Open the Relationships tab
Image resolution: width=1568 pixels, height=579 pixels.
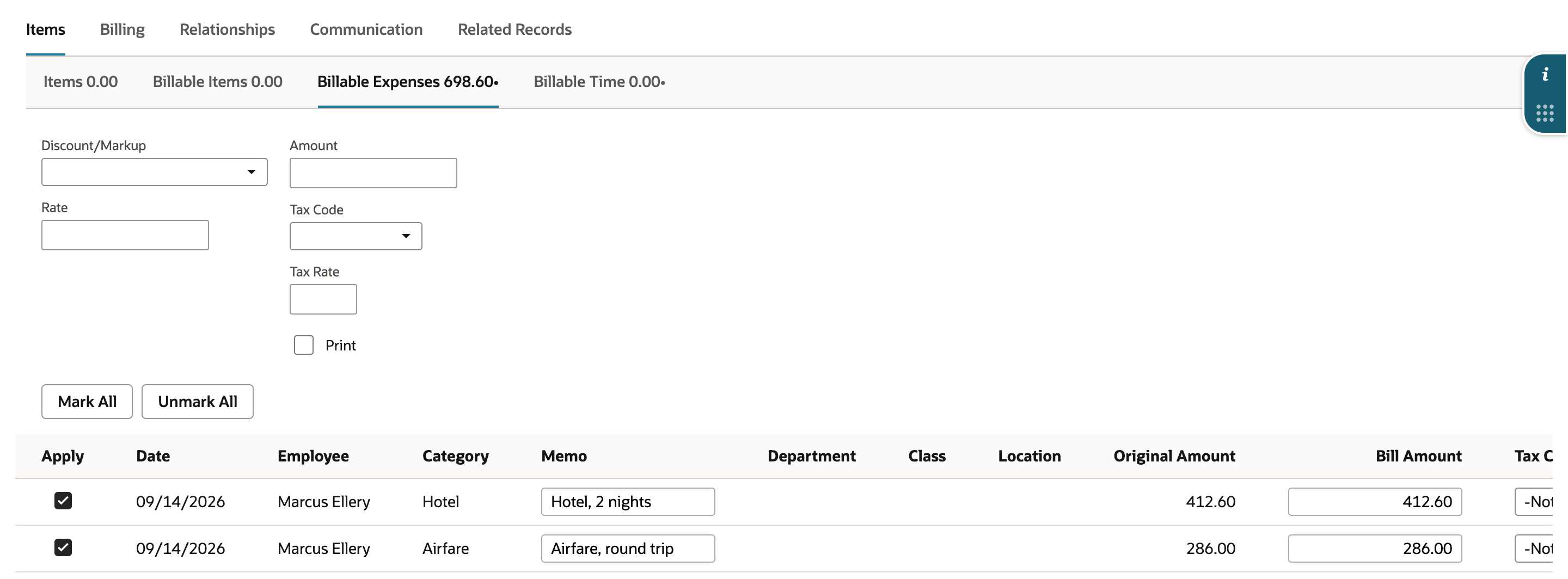click(x=227, y=29)
